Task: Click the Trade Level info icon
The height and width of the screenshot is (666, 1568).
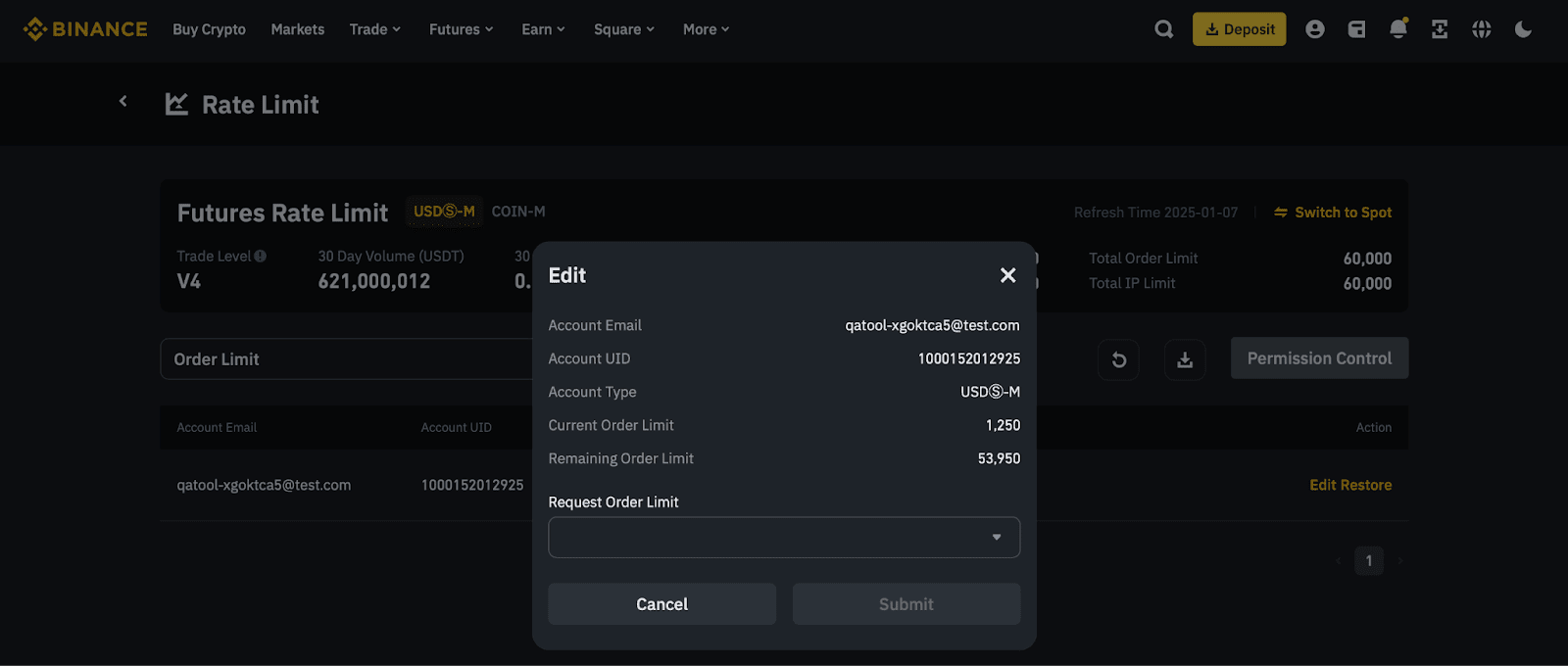Action: point(261,256)
